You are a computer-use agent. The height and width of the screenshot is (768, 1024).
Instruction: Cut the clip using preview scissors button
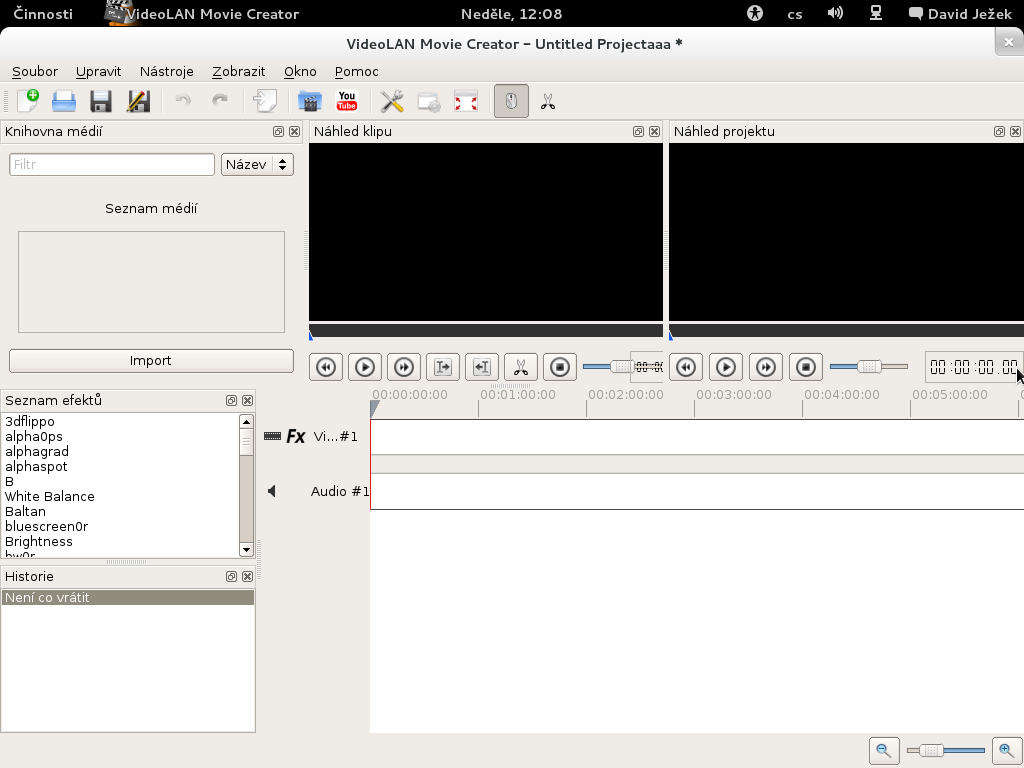520,367
